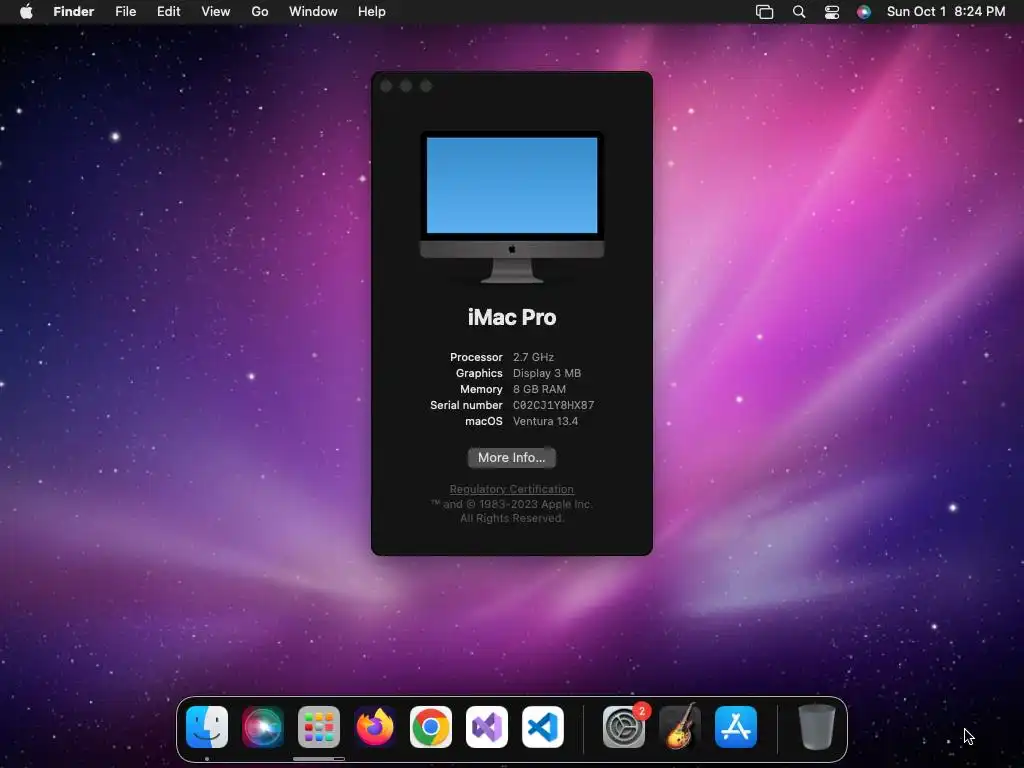Click the date and time in the menu bar

pos(946,12)
